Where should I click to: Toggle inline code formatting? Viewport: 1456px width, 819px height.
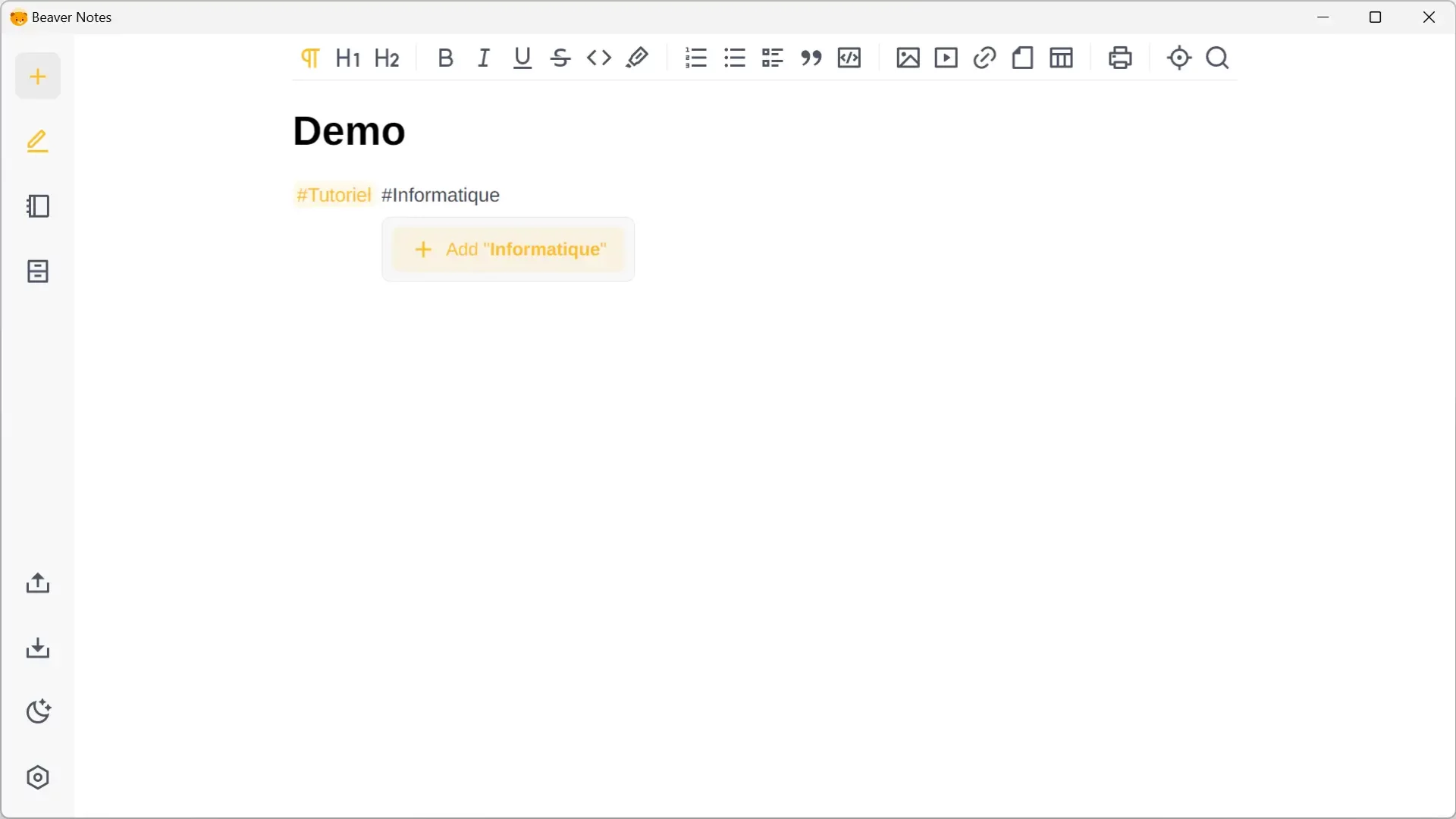pyautogui.click(x=599, y=58)
